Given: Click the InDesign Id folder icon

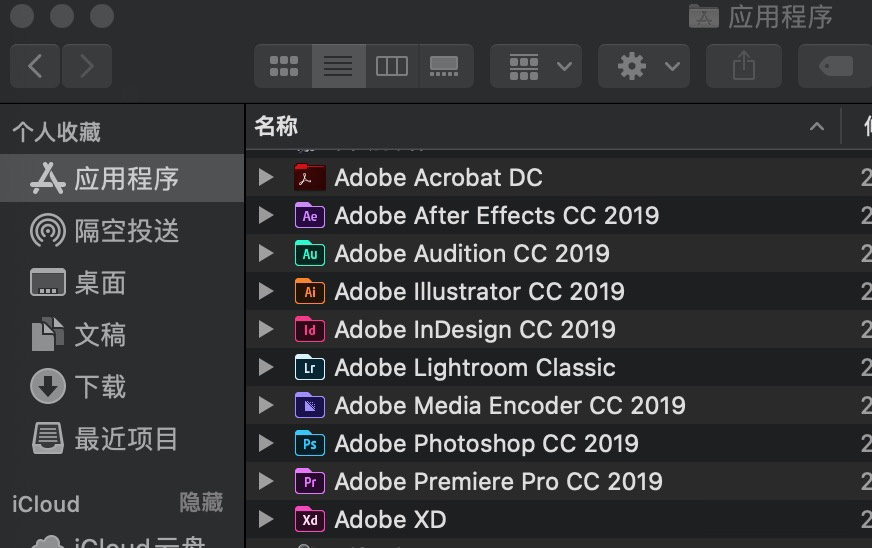Looking at the screenshot, I should (x=310, y=329).
